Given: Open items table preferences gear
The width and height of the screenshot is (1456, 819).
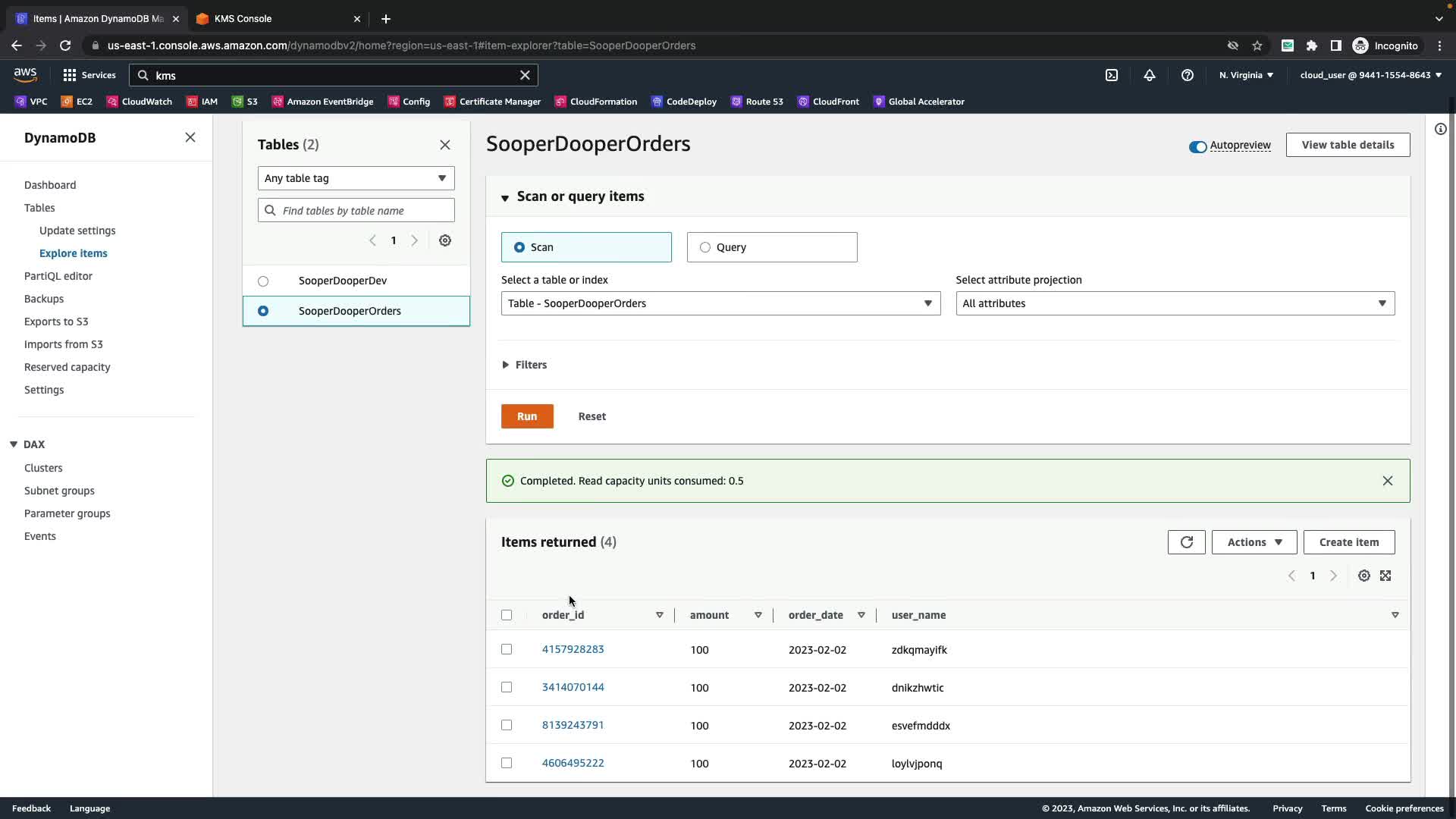Looking at the screenshot, I should [x=1363, y=576].
